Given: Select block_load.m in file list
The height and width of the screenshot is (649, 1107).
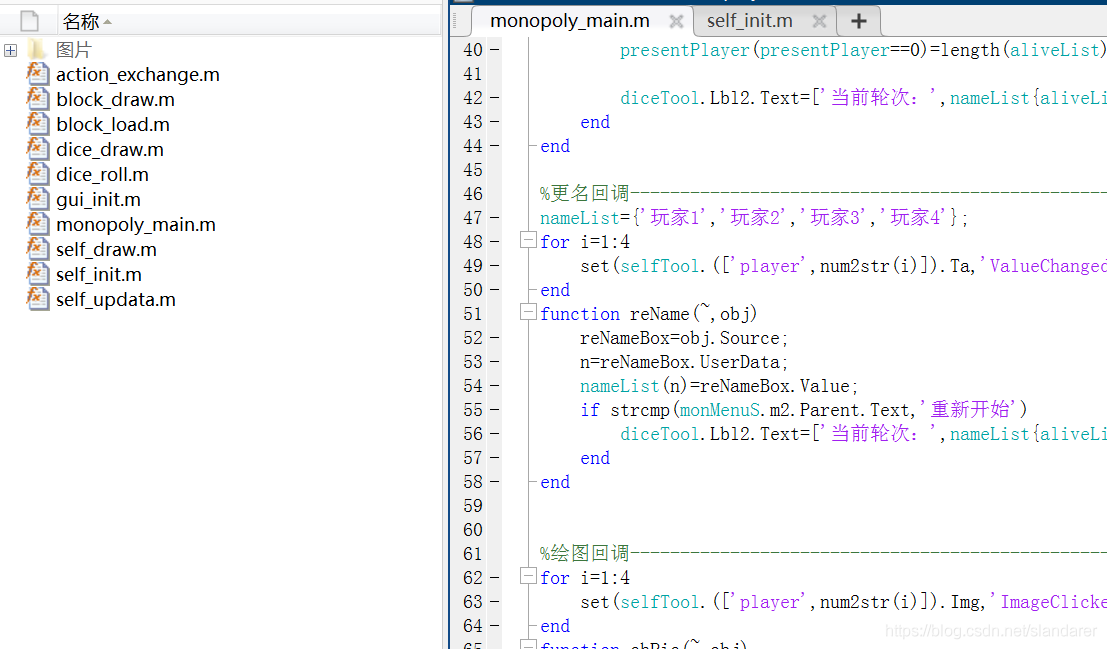Looking at the screenshot, I should coord(113,124).
